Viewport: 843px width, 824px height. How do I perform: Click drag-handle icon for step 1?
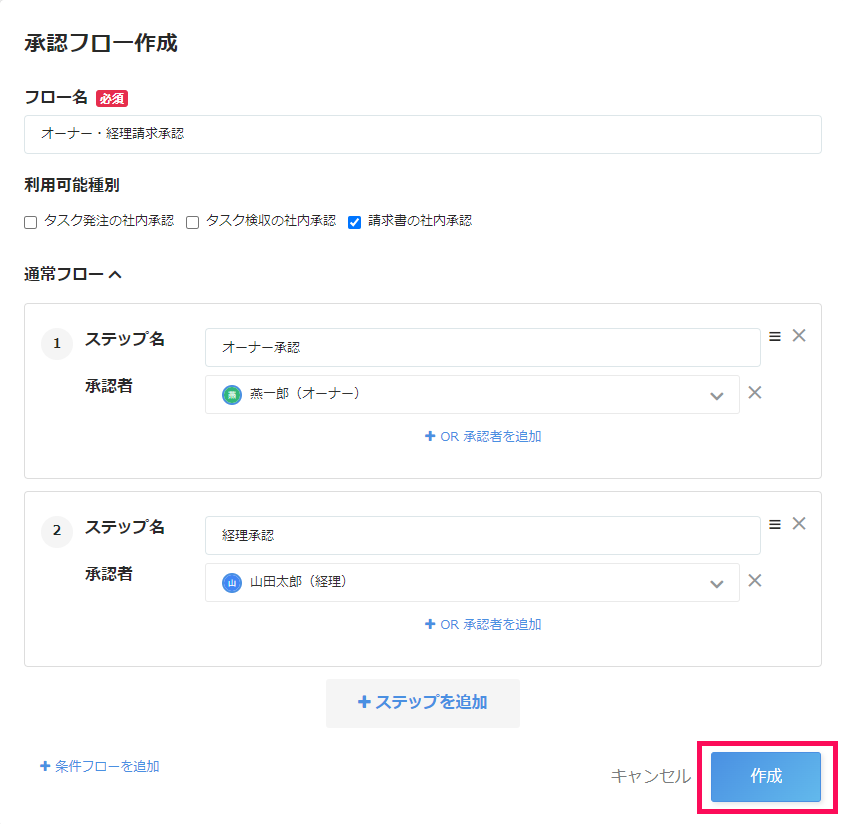point(774,336)
